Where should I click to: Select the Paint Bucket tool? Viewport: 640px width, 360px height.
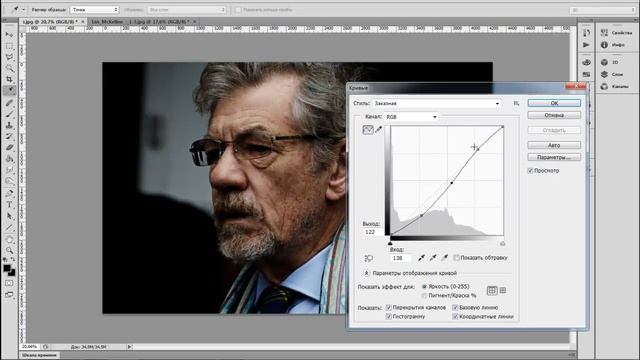pos(9,158)
